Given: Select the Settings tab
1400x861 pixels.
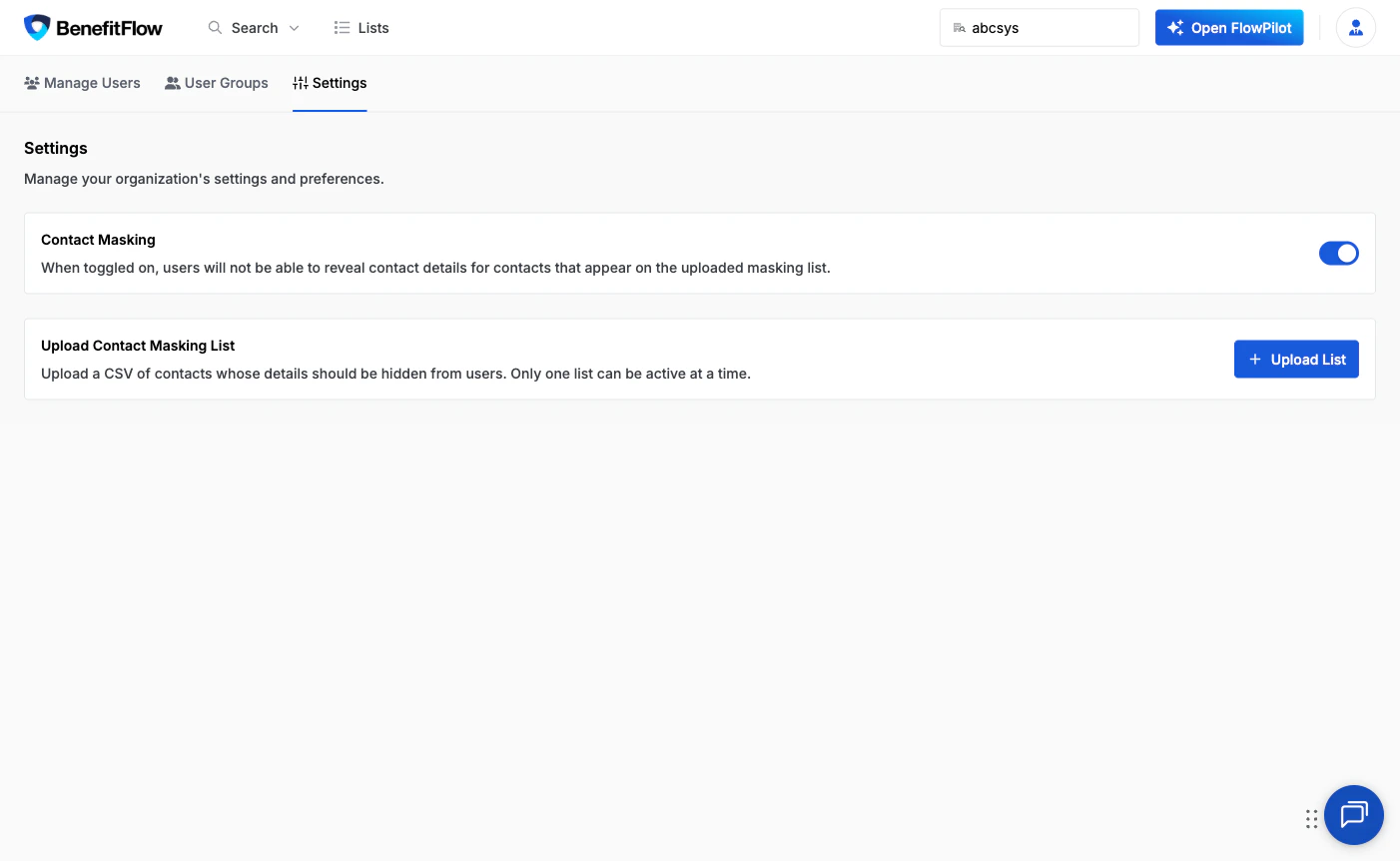Looking at the screenshot, I should pos(330,83).
